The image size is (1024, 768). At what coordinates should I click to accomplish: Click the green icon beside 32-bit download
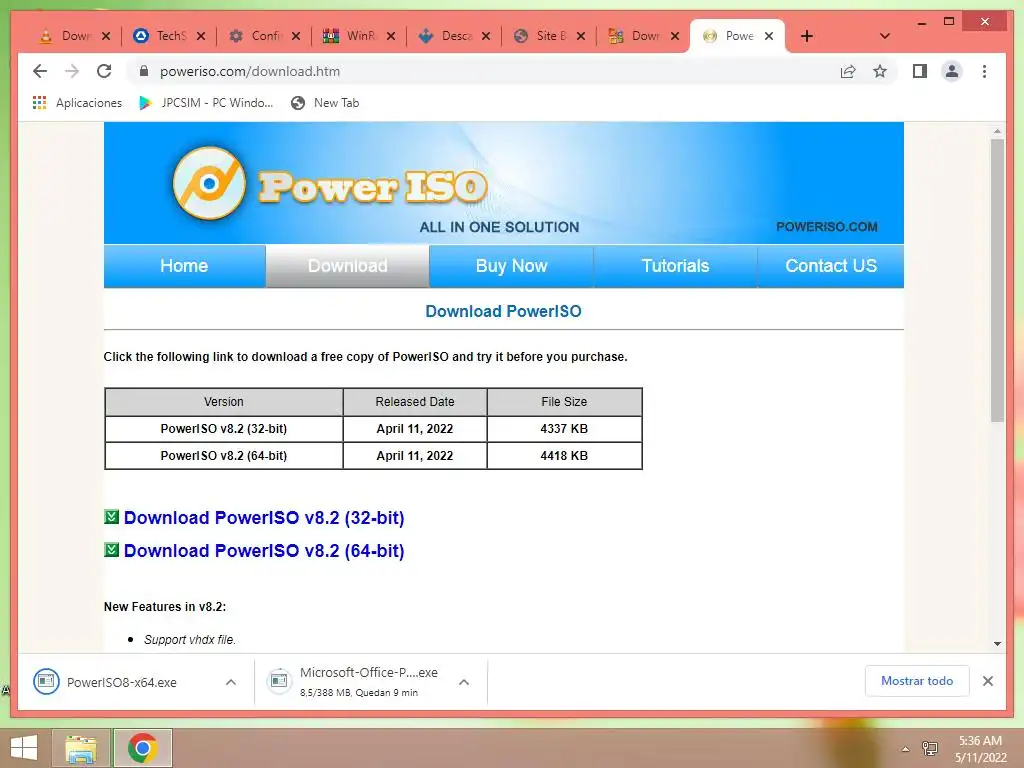(112, 517)
